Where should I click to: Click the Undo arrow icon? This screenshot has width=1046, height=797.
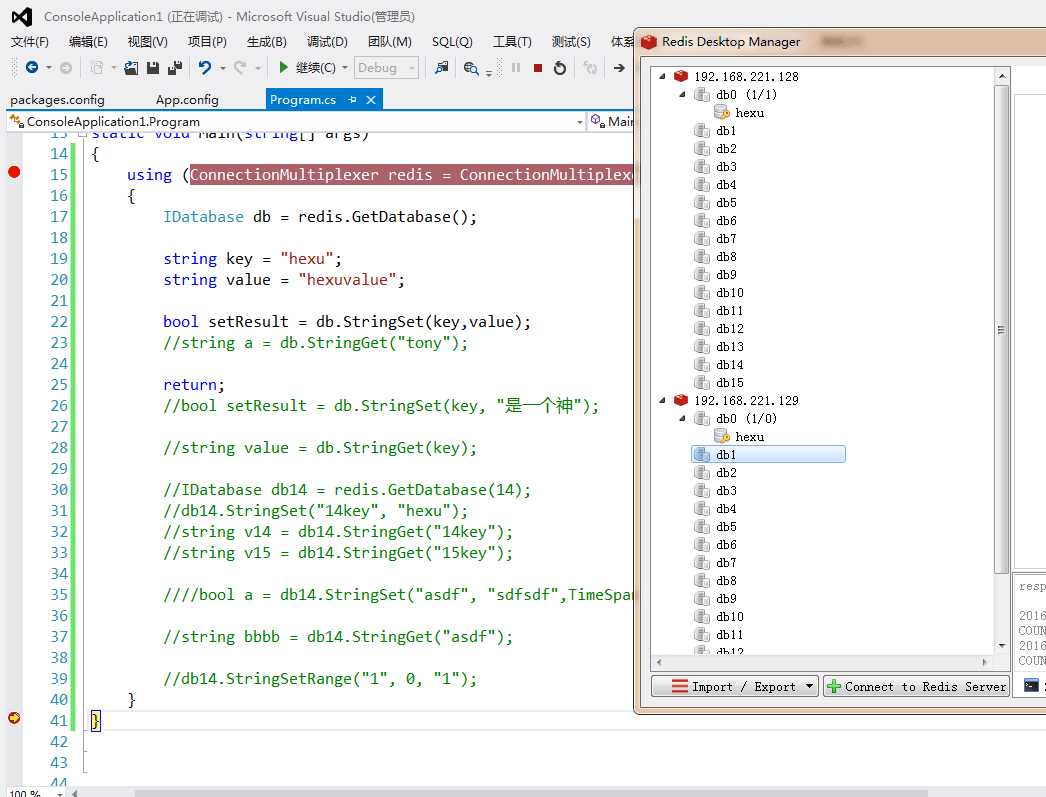point(204,68)
